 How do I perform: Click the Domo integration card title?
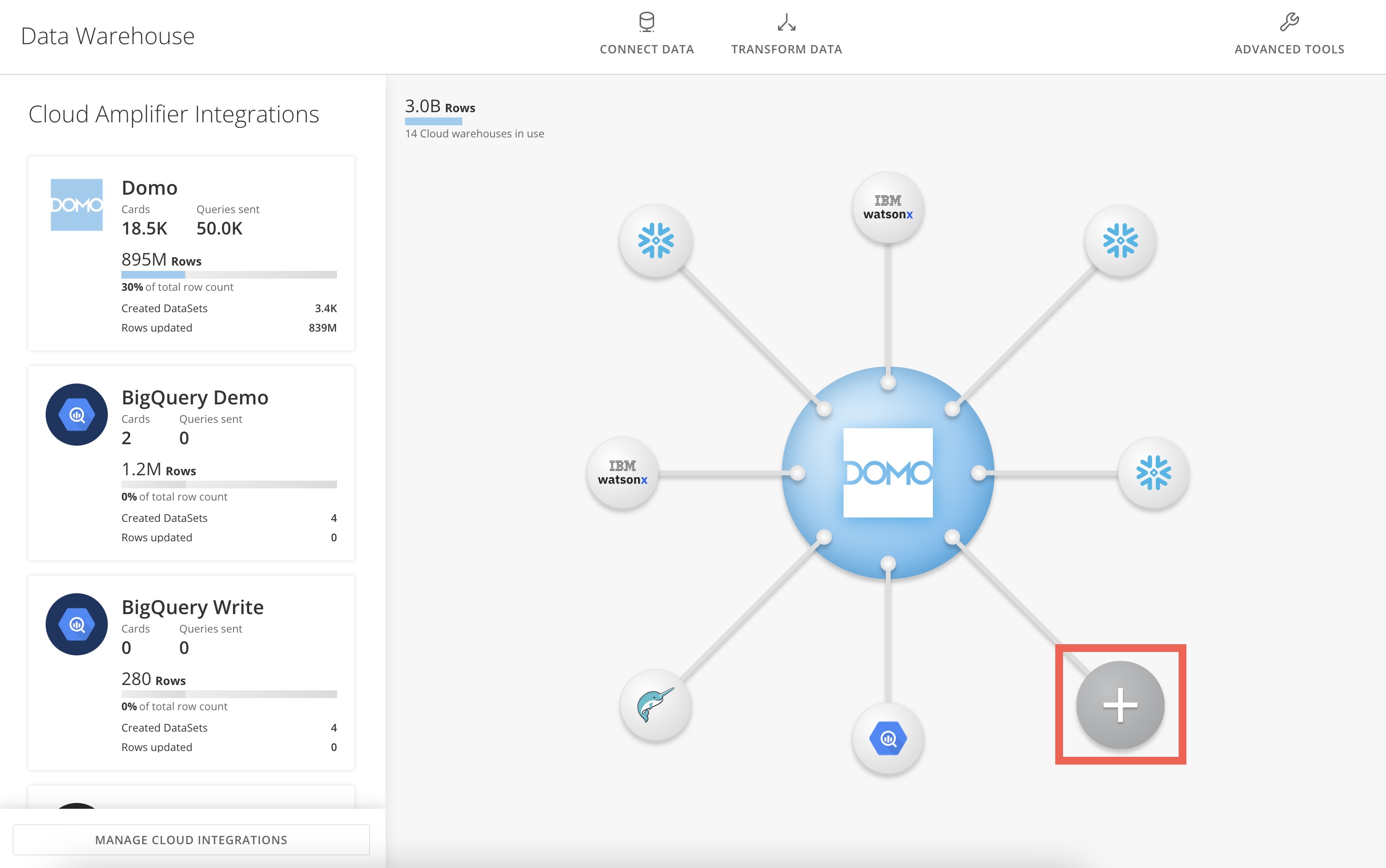(x=149, y=187)
